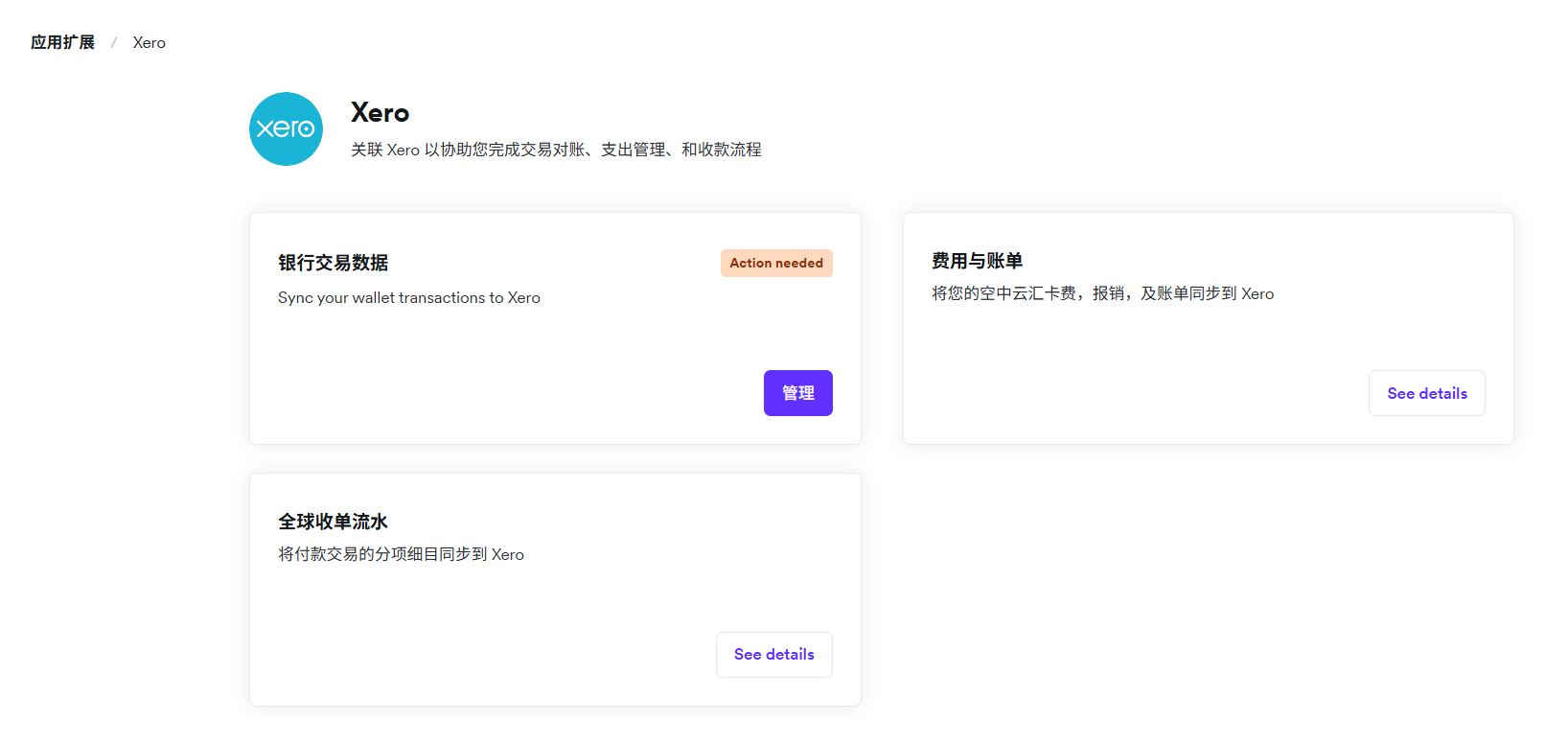This screenshot has width=1568, height=744.
Task: Select the 费用与账单 card title
Action: click(977, 261)
